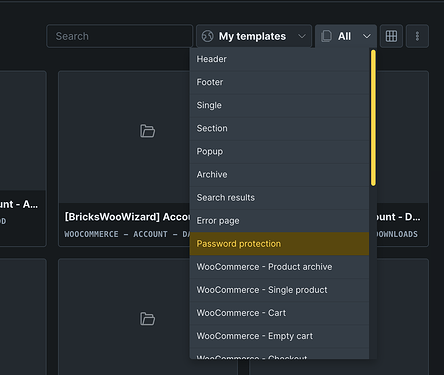The image size is (444, 375).
Task: Open the [BricksWooWizard] Account template title
Action: coord(127,217)
